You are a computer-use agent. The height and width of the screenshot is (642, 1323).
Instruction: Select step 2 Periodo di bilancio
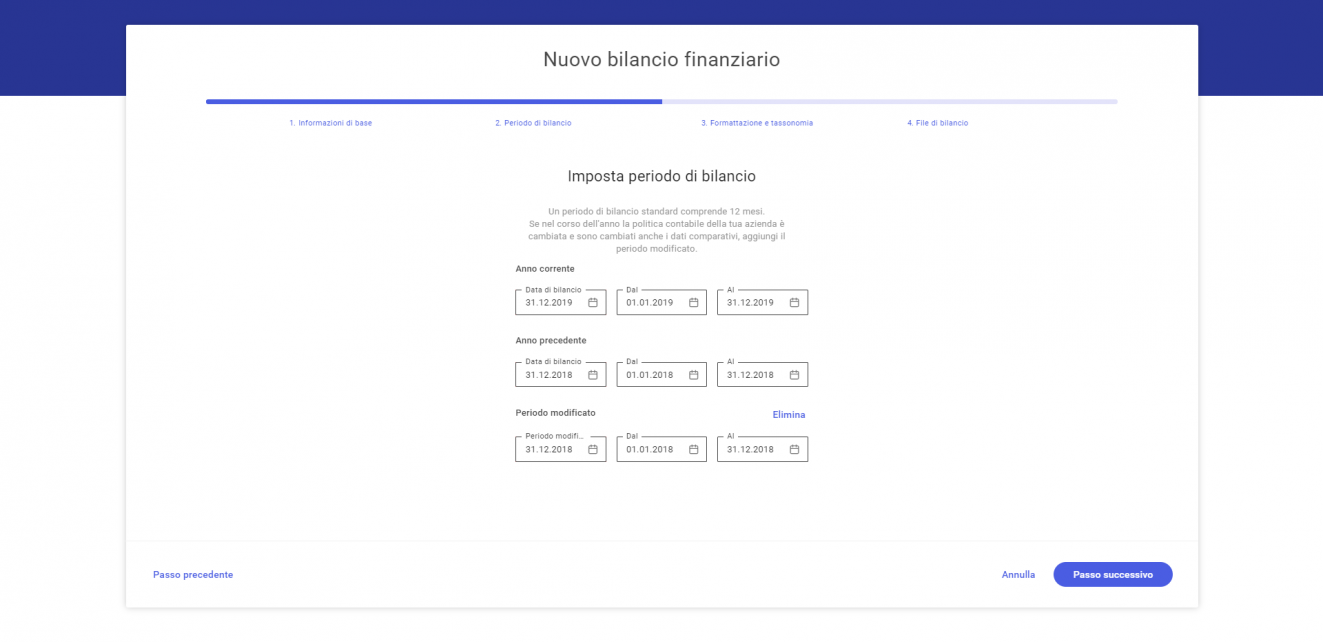(x=533, y=123)
